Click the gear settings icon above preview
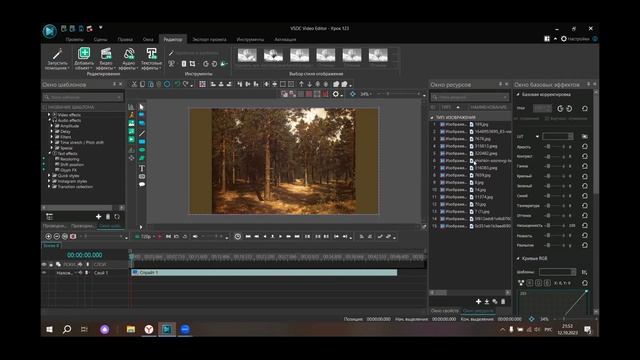 point(336,94)
